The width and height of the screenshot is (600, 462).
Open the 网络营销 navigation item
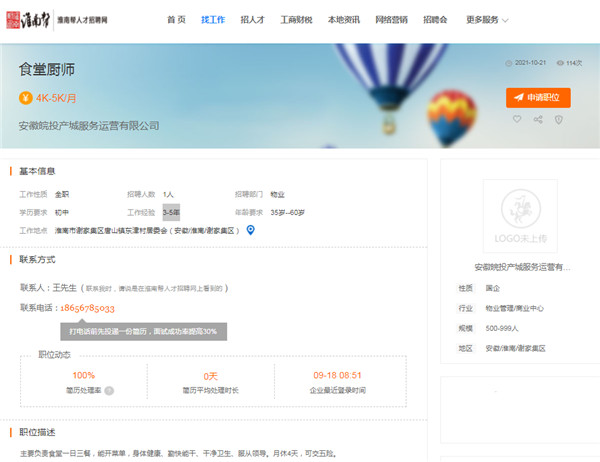coord(391,20)
